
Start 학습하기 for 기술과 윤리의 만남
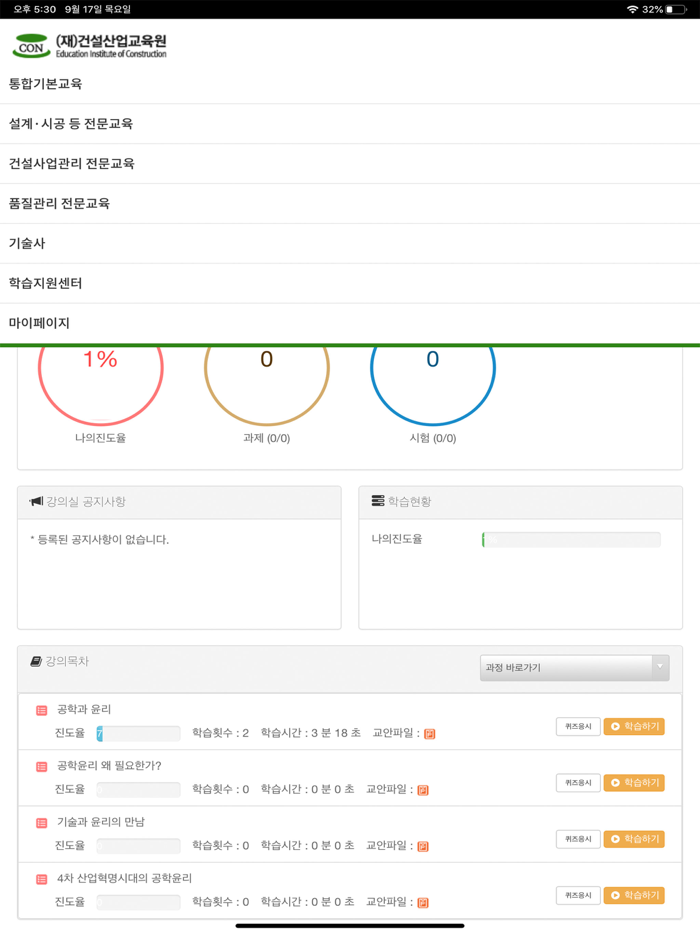pyautogui.click(x=634, y=839)
